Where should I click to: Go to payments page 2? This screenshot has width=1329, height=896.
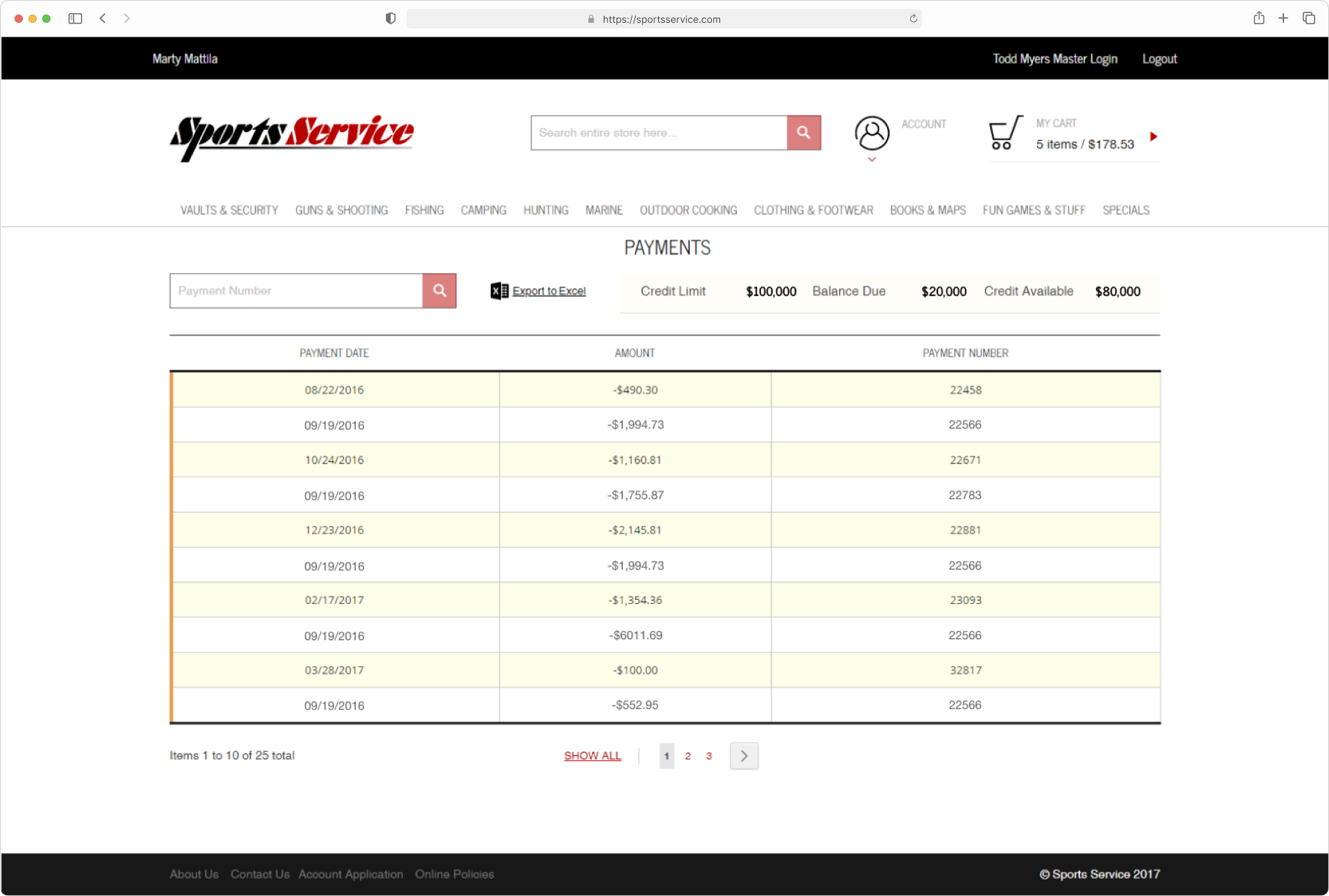(x=688, y=756)
